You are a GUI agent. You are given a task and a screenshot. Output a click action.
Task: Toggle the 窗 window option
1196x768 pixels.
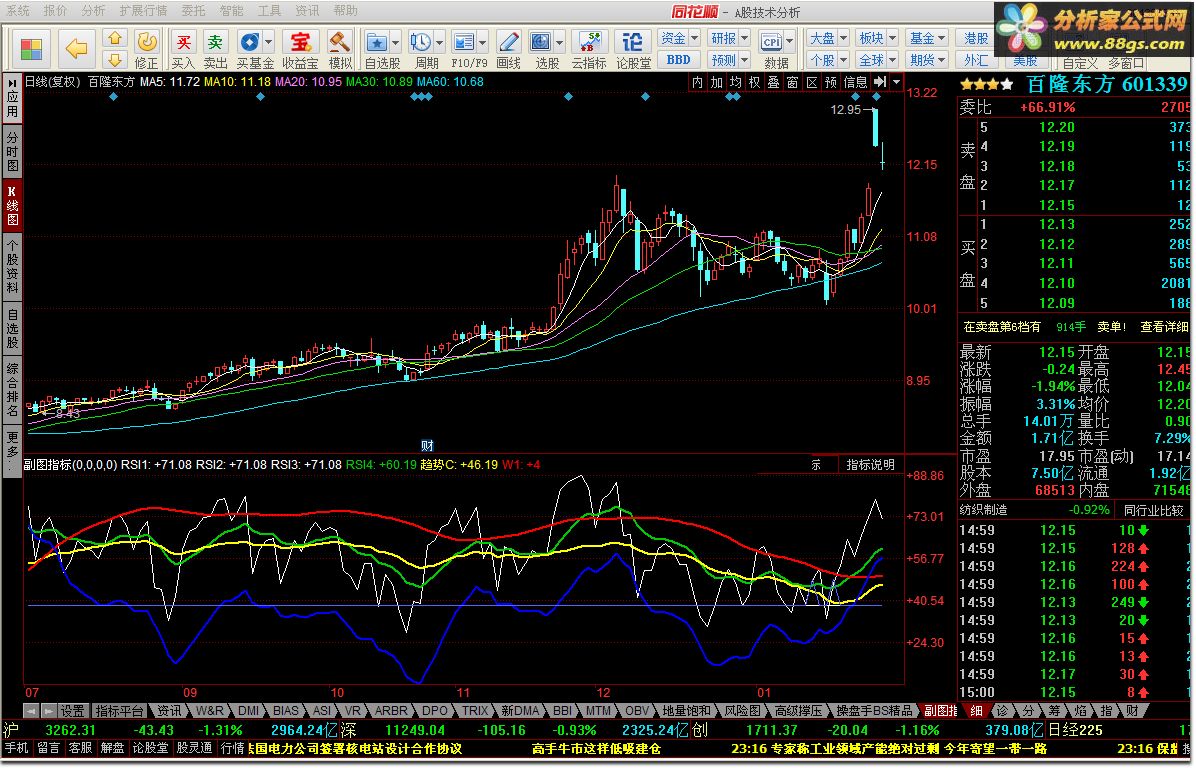793,82
